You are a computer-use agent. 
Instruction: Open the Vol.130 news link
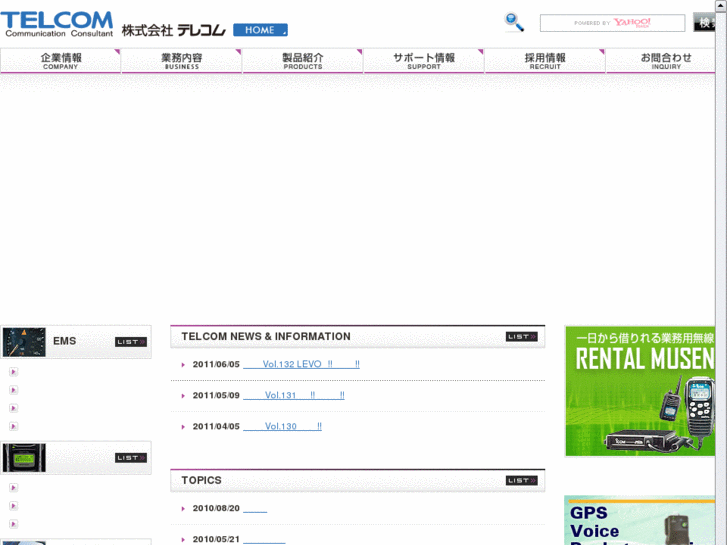[282, 427]
